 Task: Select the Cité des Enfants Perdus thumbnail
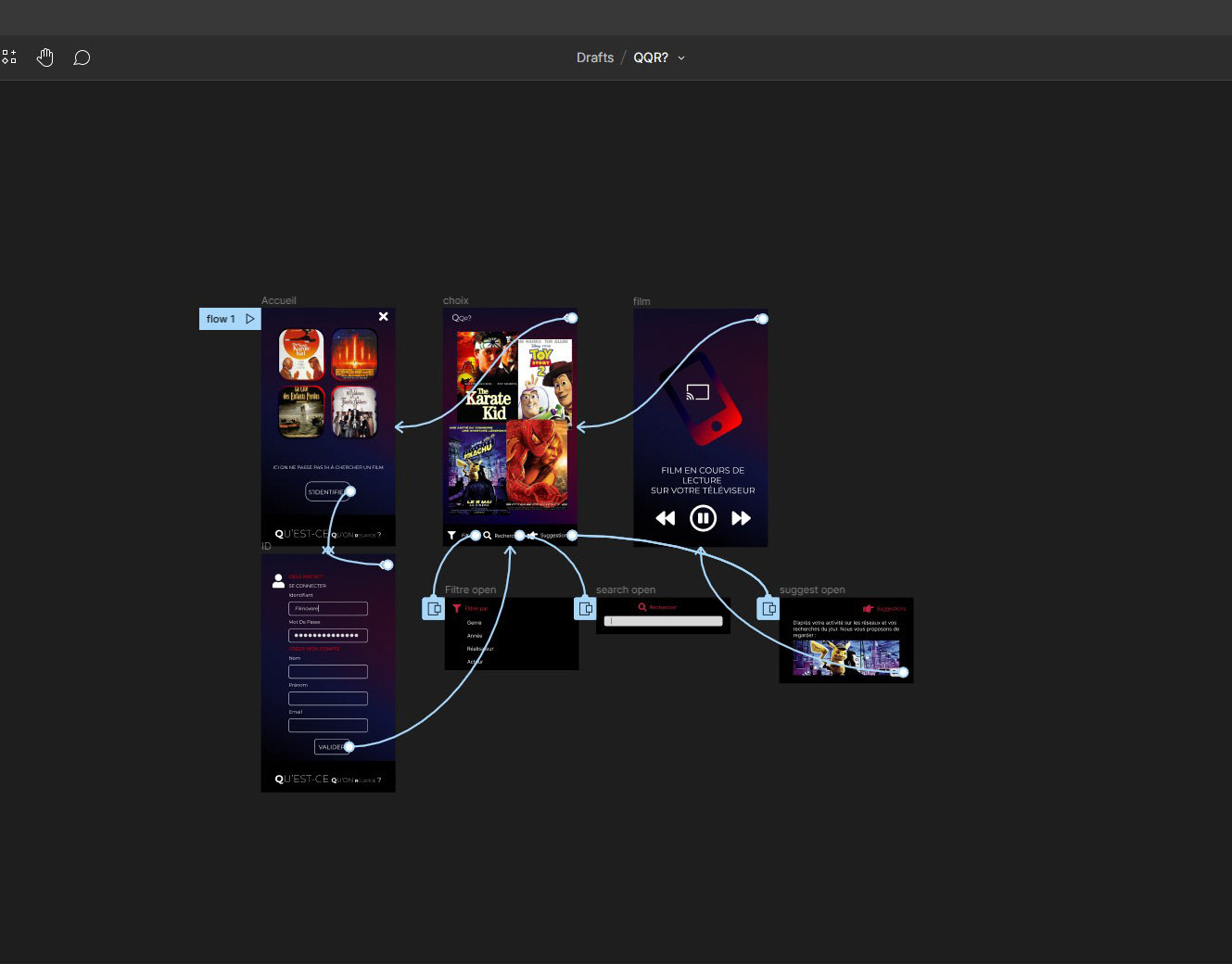(302, 412)
